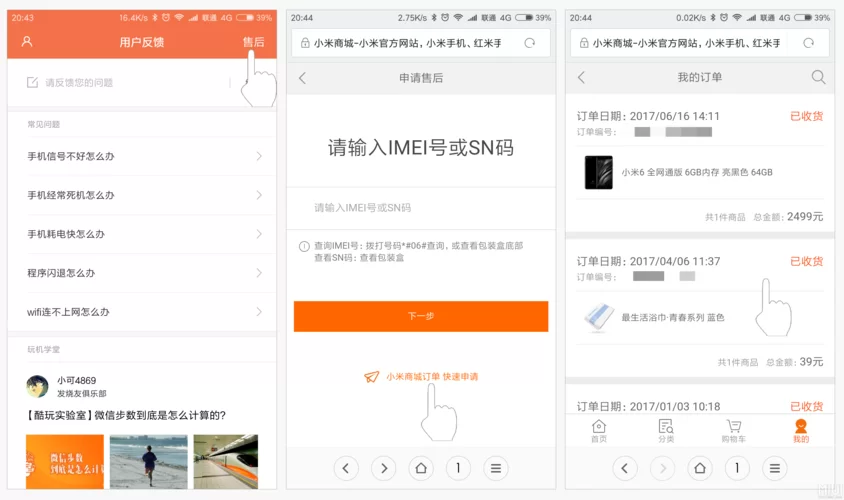Tap 小米商城订单 快速申请 link

(432, 376)
